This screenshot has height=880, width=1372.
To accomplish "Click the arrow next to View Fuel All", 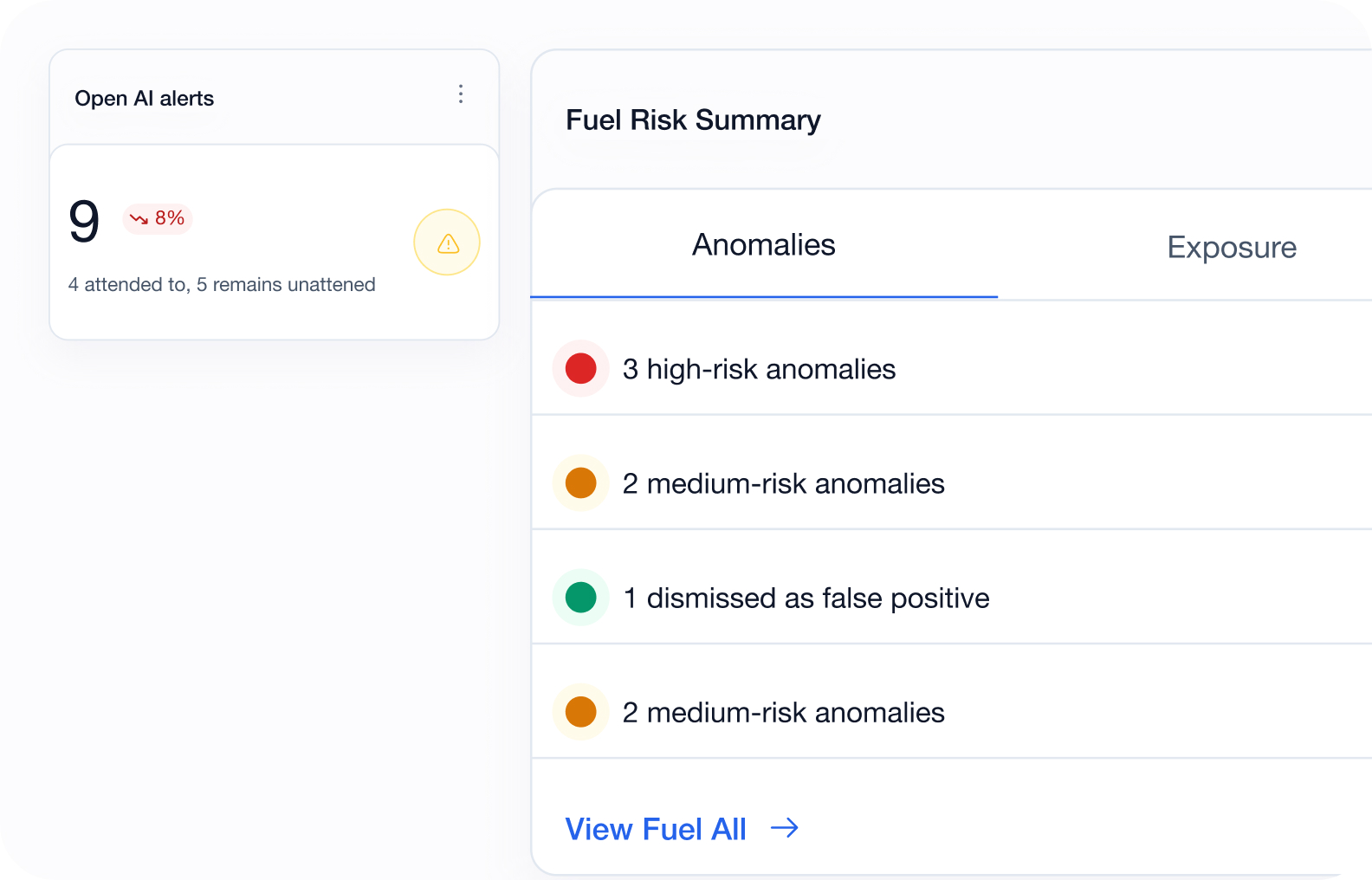I will pos(785,829).
